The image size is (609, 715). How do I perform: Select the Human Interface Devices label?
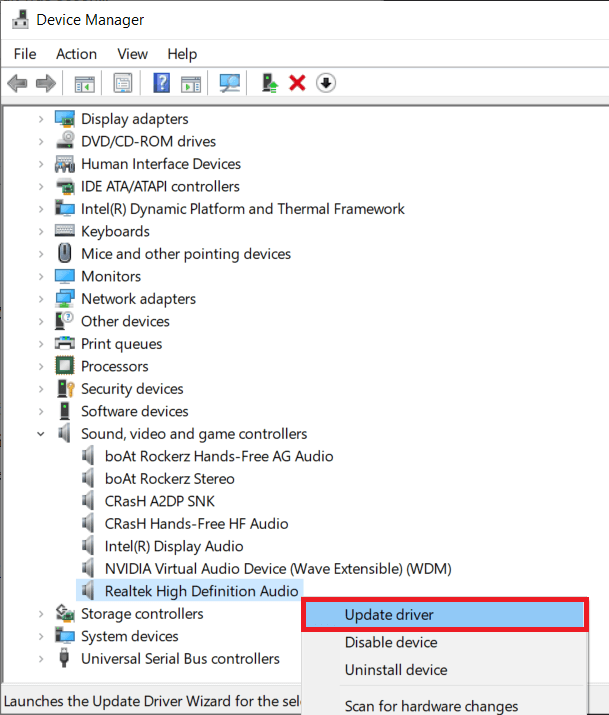(161, 164)
